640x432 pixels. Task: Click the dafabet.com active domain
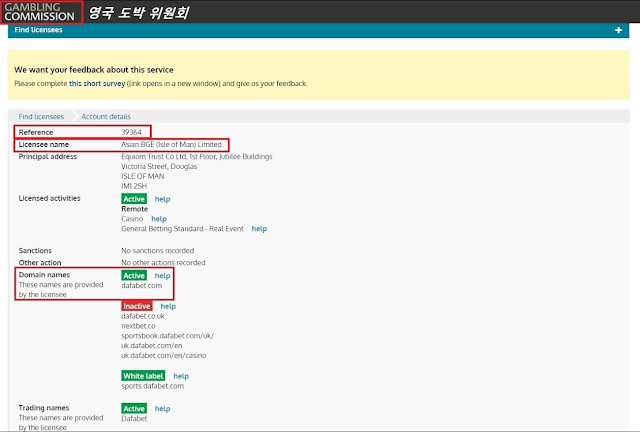[142, 286]
